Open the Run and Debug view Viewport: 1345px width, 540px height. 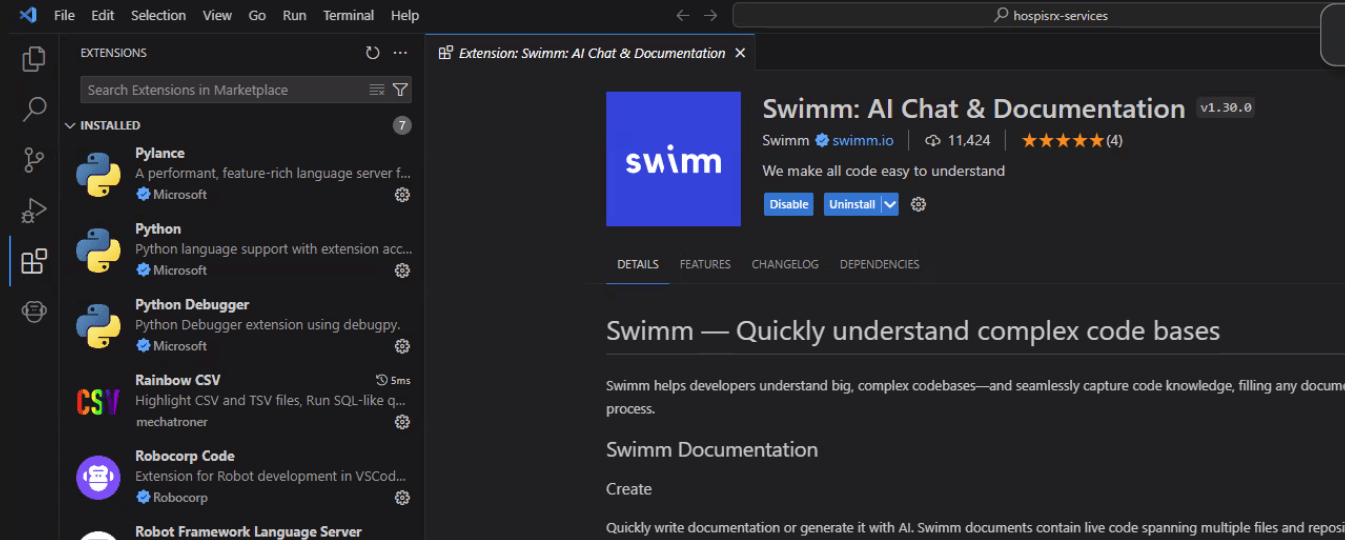(x=34, y=211)
